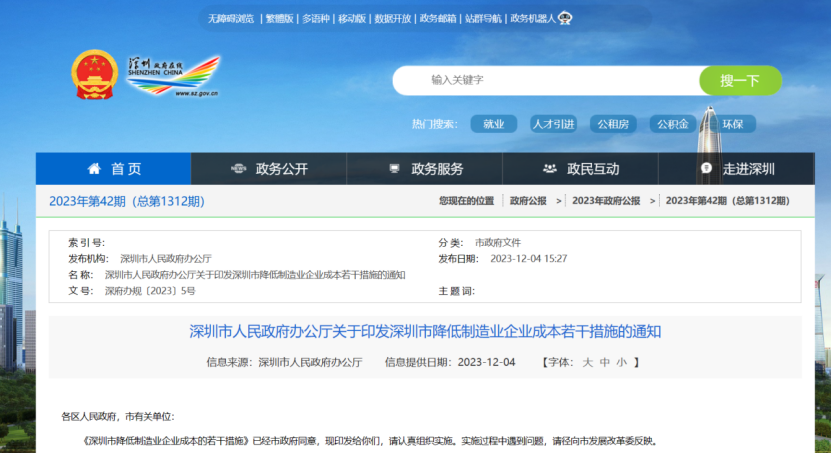The image size is (831, 454).
Task: Click the news icon beside 政务公开
Action: point(238,169)
